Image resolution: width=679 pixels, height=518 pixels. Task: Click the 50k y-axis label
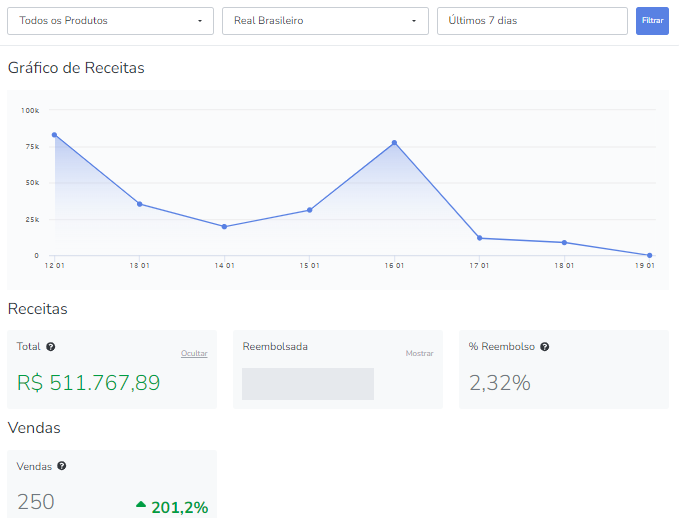point(32,183)
